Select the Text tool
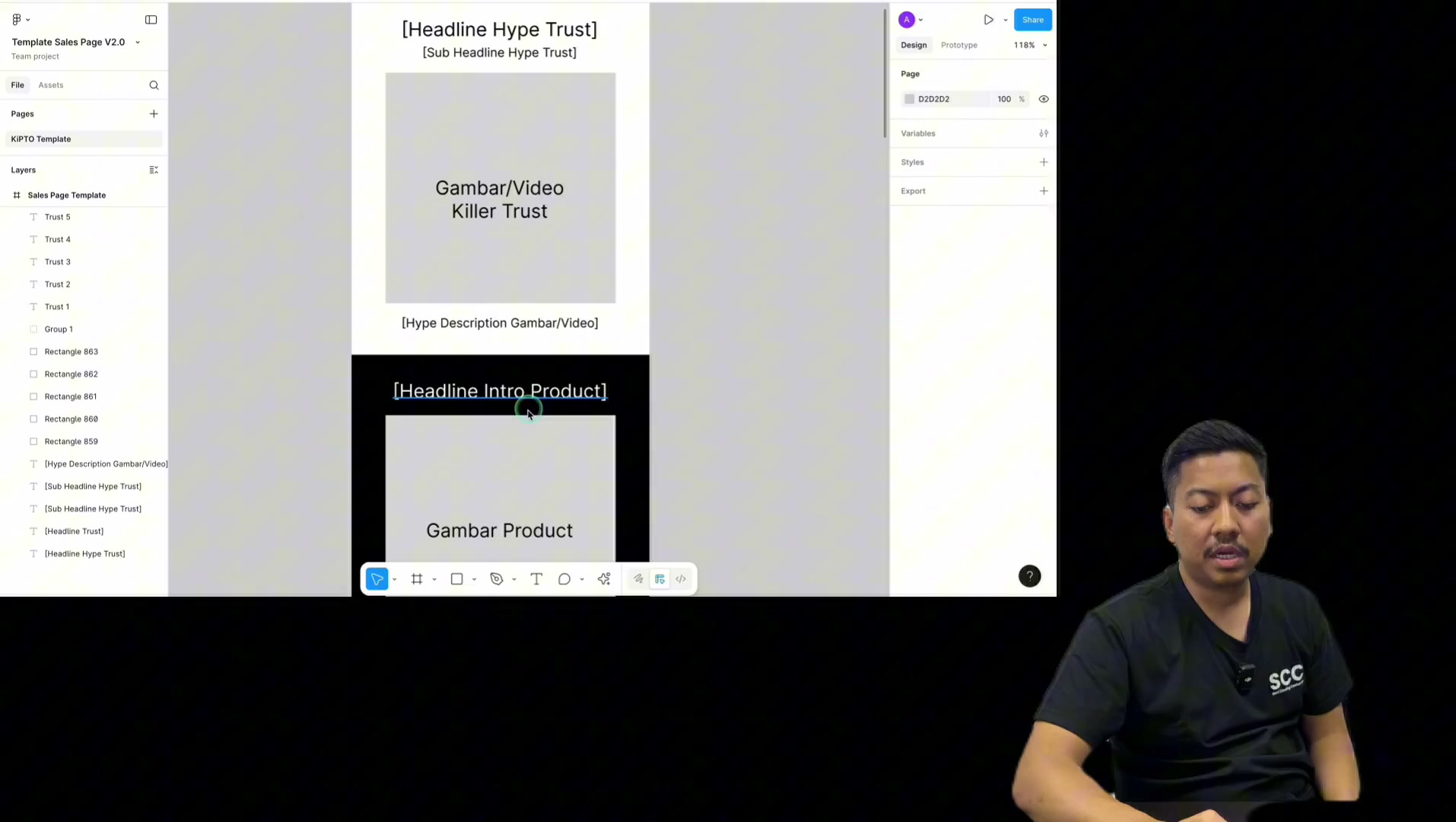The width and height of the screenshot is (1456, 822). tap(536, 579)
